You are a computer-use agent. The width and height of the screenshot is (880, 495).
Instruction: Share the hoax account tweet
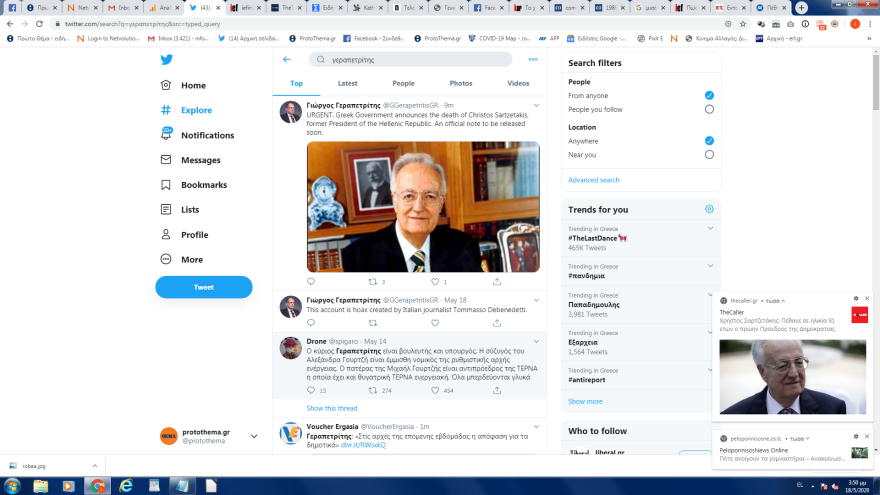pyautogui.click(x=497, y=323)
